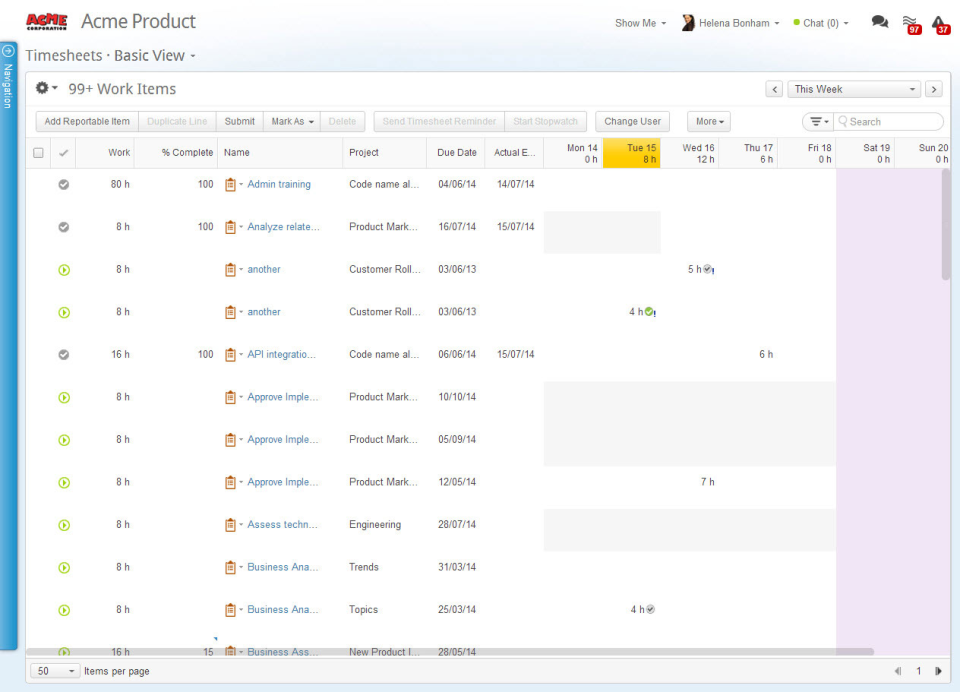Click the clipboard icon beside Admin training
This screenshot has width=960, height=692.
[231, 184]
